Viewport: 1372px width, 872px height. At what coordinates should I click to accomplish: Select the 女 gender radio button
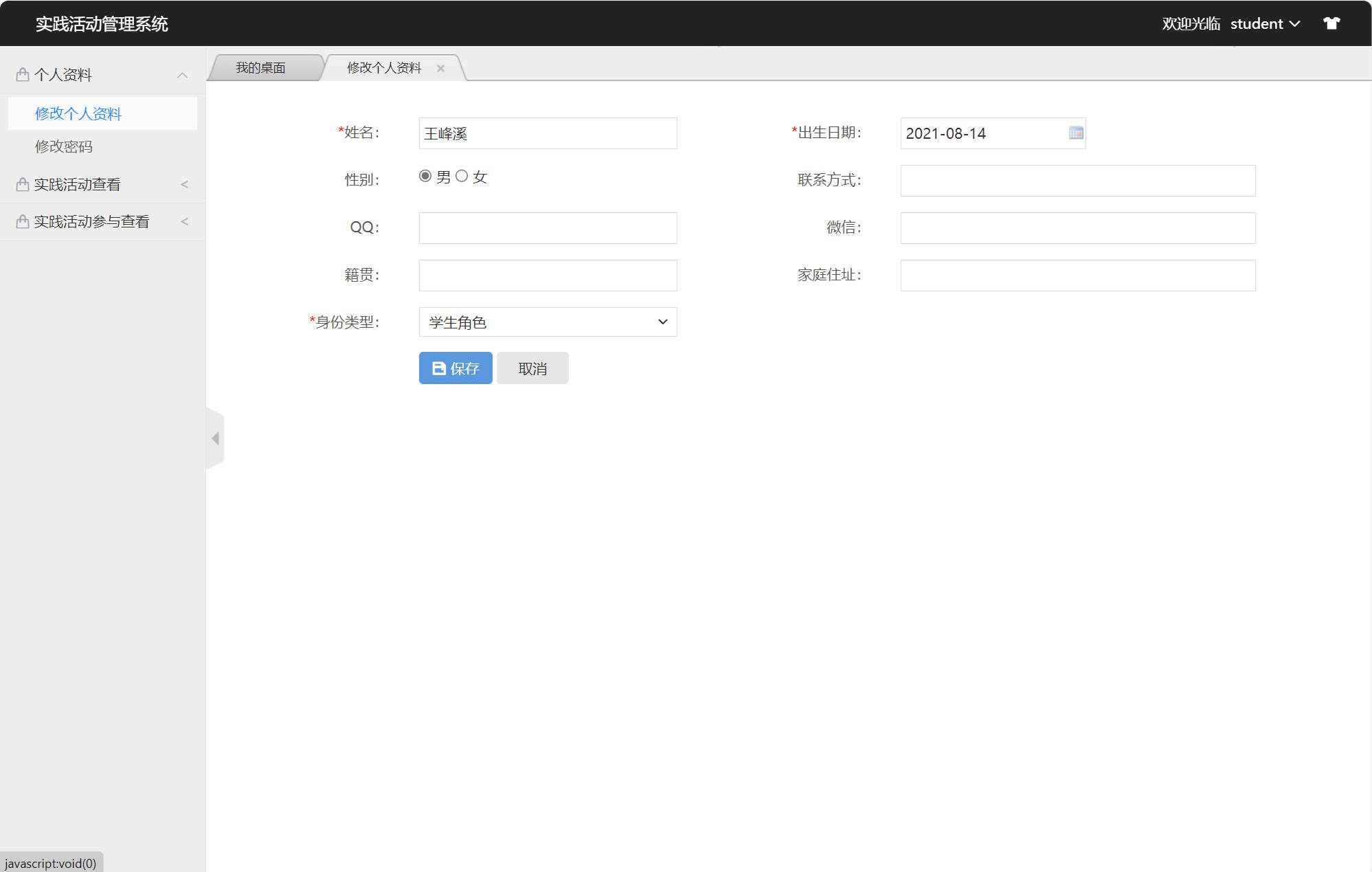pyautogui.click(x=462, y=176)
